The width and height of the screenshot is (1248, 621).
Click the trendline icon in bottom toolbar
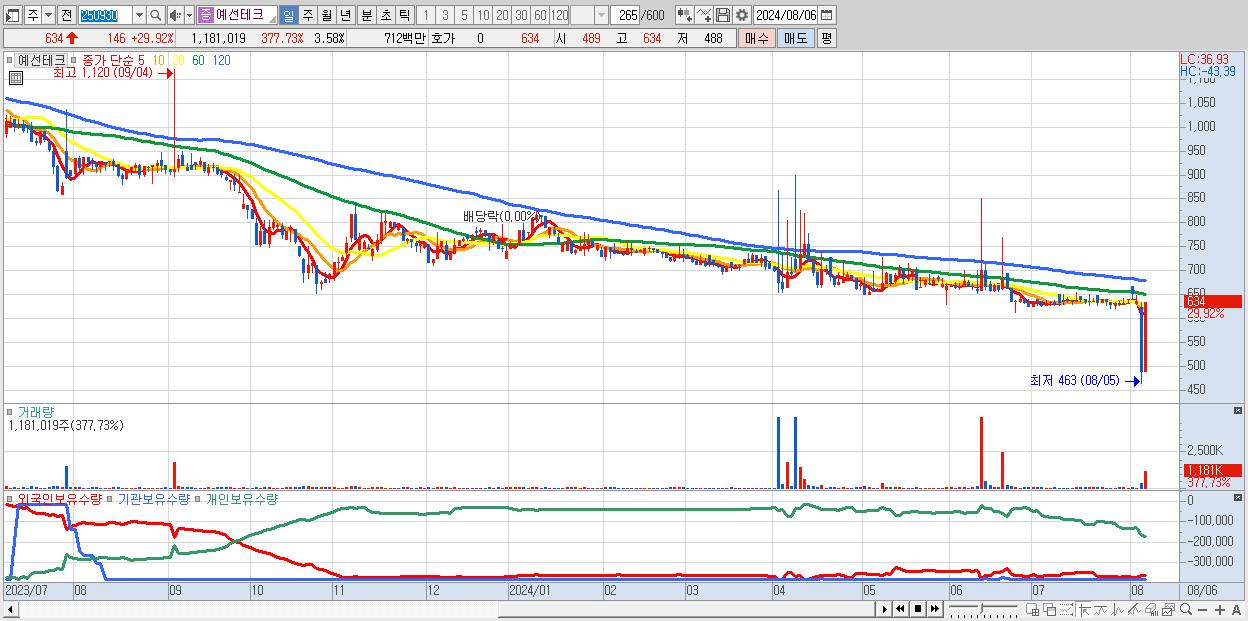coord(1102,610)
